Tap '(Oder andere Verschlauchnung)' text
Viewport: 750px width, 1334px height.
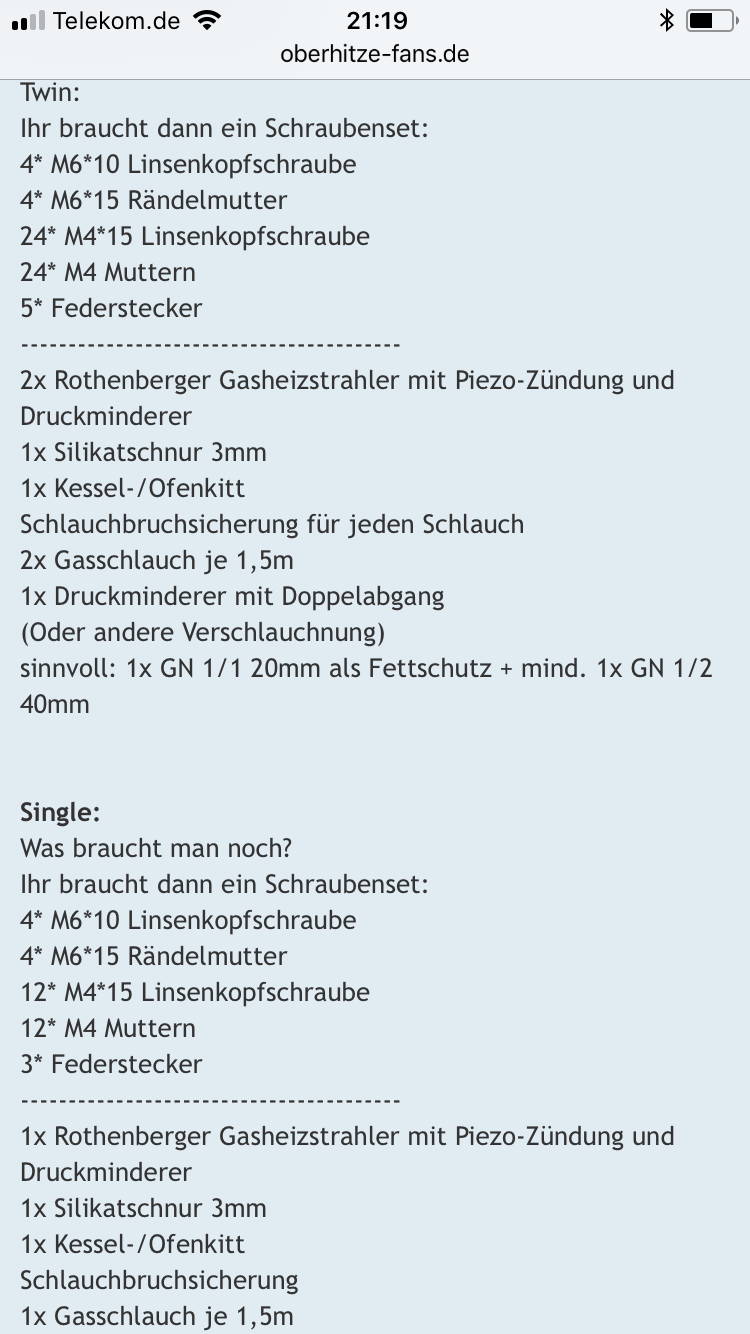[x=203, y=633]
